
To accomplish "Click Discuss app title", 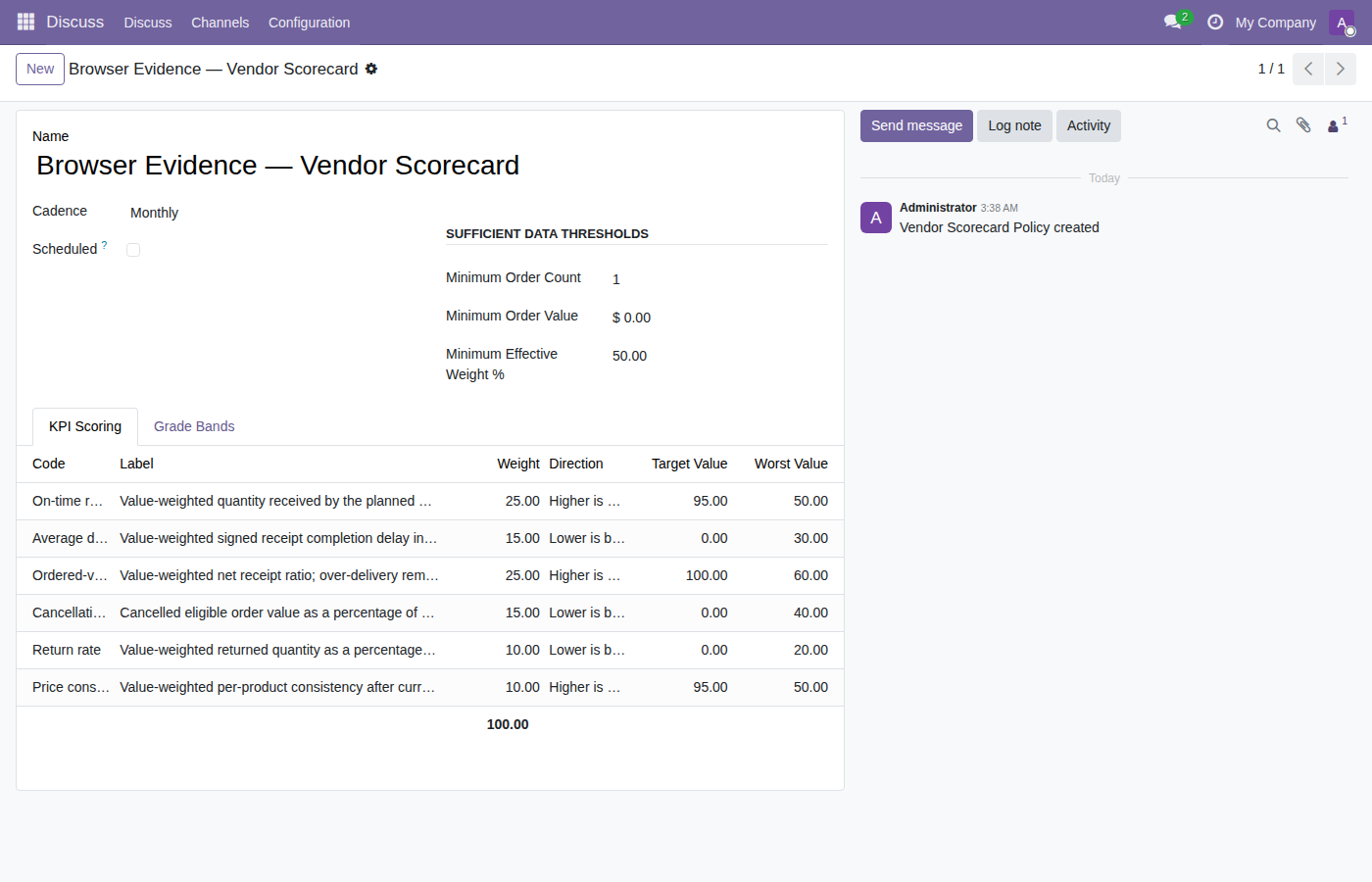I will pyautogui.click(x=74, y=22).
